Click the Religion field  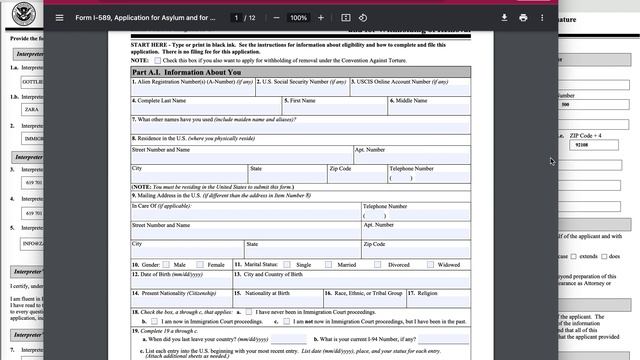click(439, 302)
